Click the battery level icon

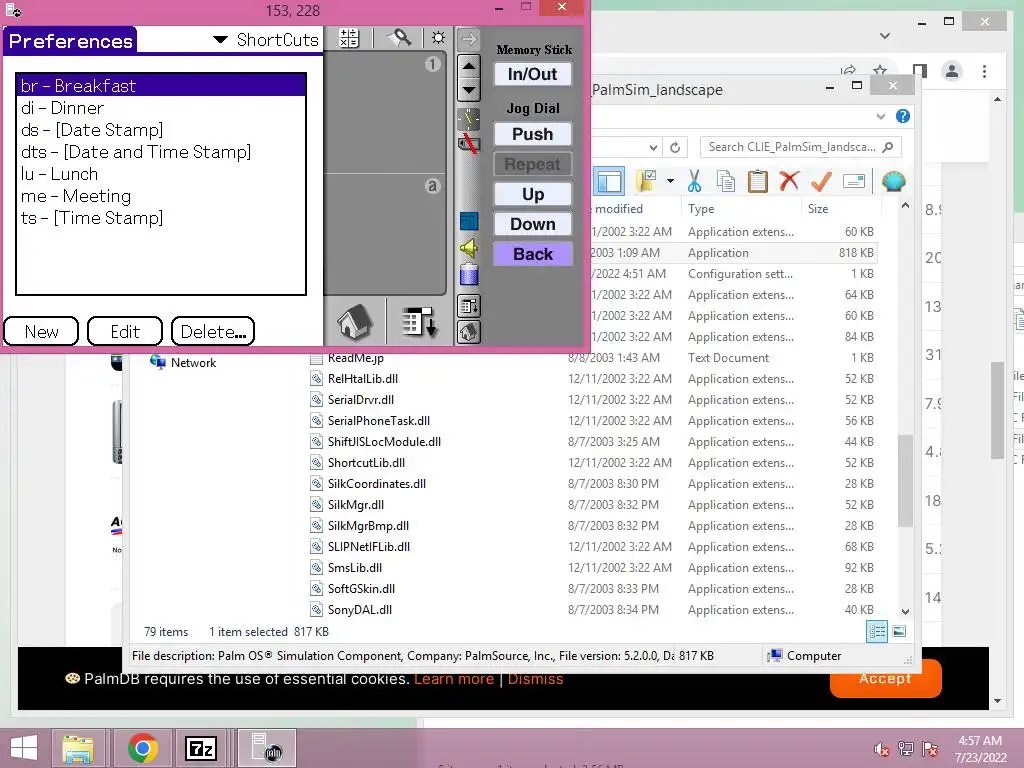click(x=469, y=274)
